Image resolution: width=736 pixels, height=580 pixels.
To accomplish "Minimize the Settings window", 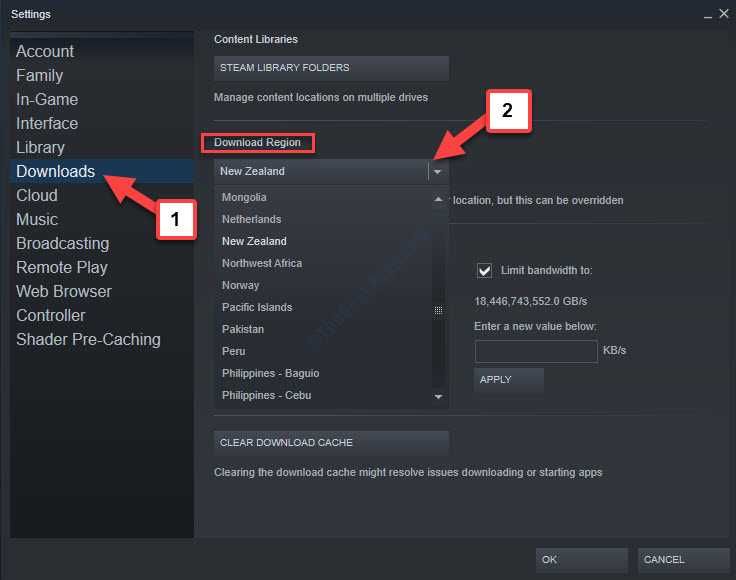I will click(x=708, y=15).
